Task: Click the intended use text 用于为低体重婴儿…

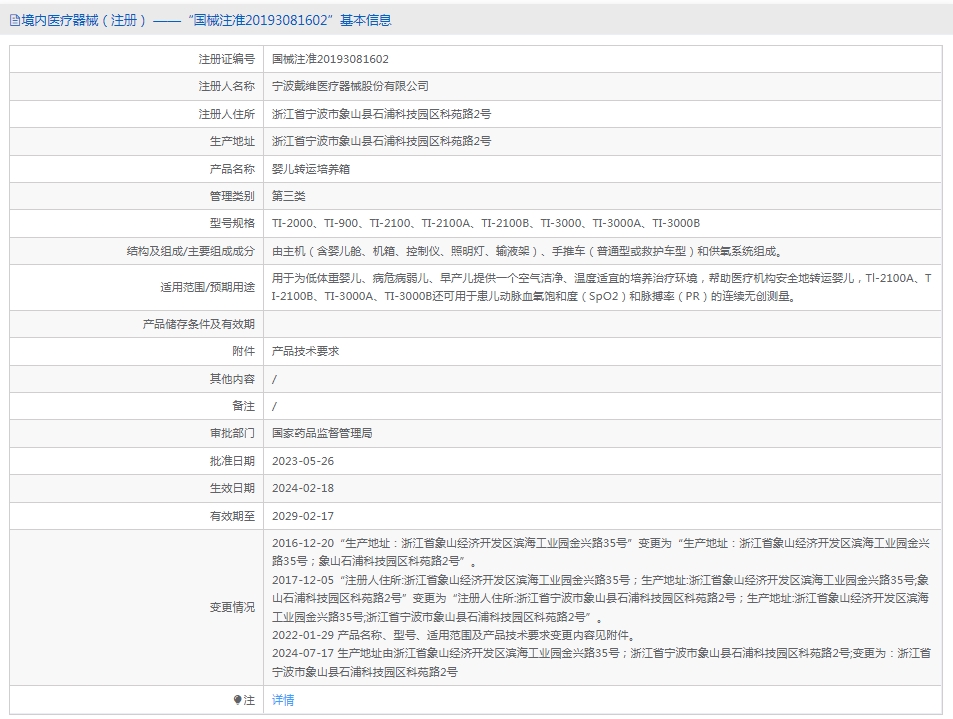Action: pyautogui.click(x=602, y=287)
